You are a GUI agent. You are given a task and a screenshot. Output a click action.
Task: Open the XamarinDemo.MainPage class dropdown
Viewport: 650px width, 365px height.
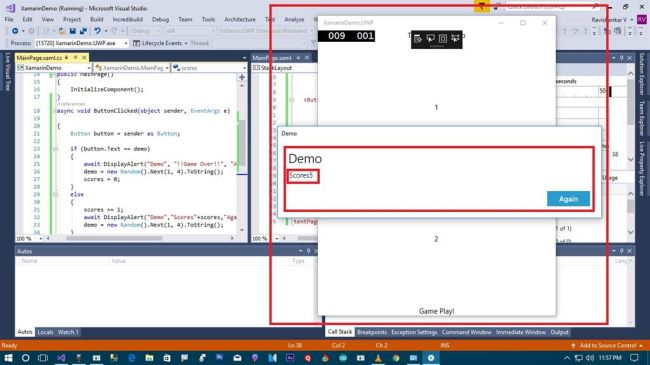click(x=131, y=68)
